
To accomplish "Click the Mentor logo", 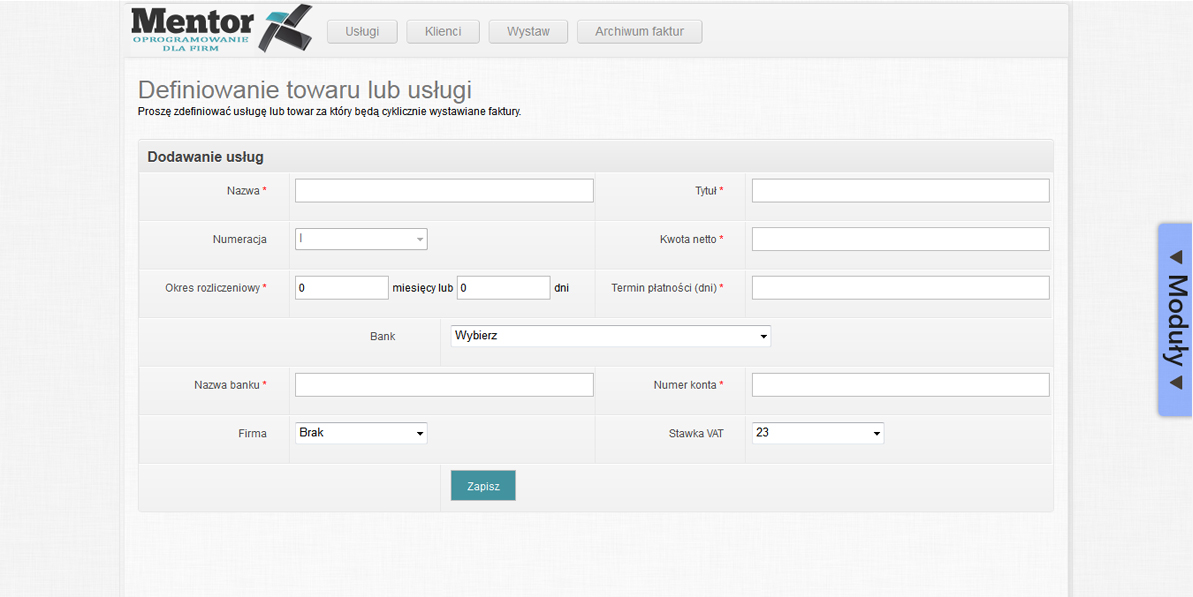I will tap(220, 29).
